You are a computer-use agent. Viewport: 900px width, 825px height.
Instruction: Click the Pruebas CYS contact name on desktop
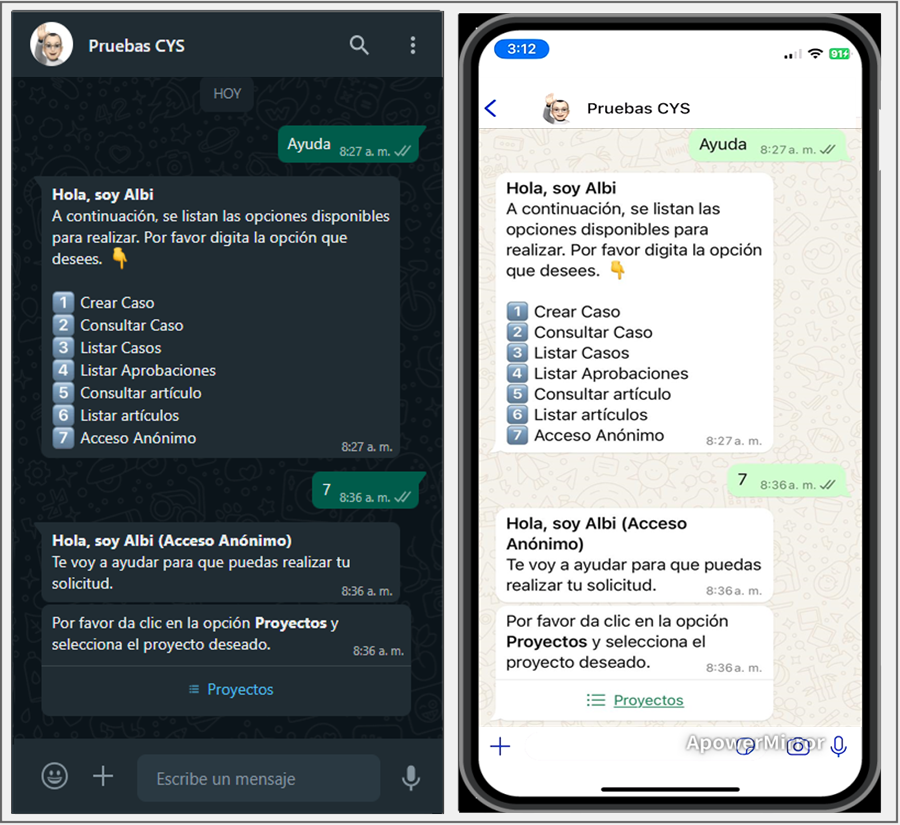point(137,45)
